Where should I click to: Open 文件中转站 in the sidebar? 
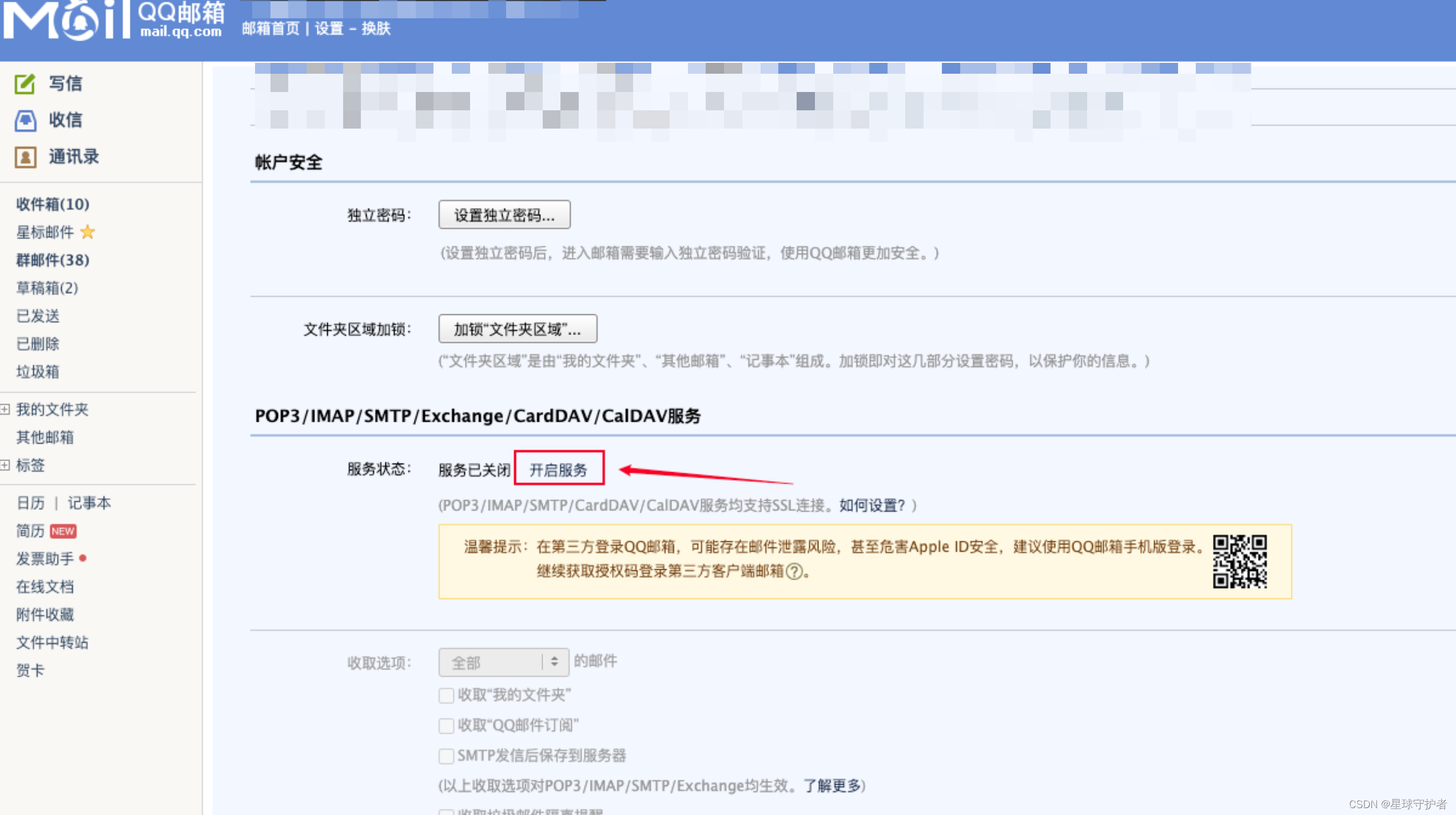[x=52, y=643]
